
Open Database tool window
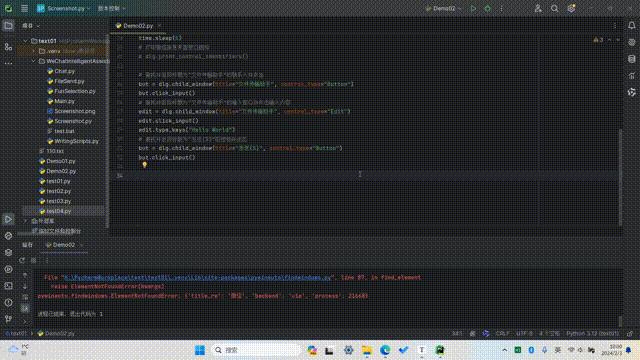(x=631, y=59)
